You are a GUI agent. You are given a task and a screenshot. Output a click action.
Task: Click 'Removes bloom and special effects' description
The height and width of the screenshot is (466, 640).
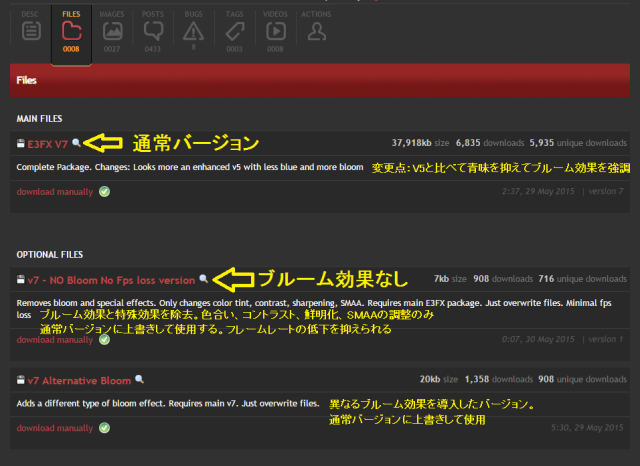coord(314,308)
